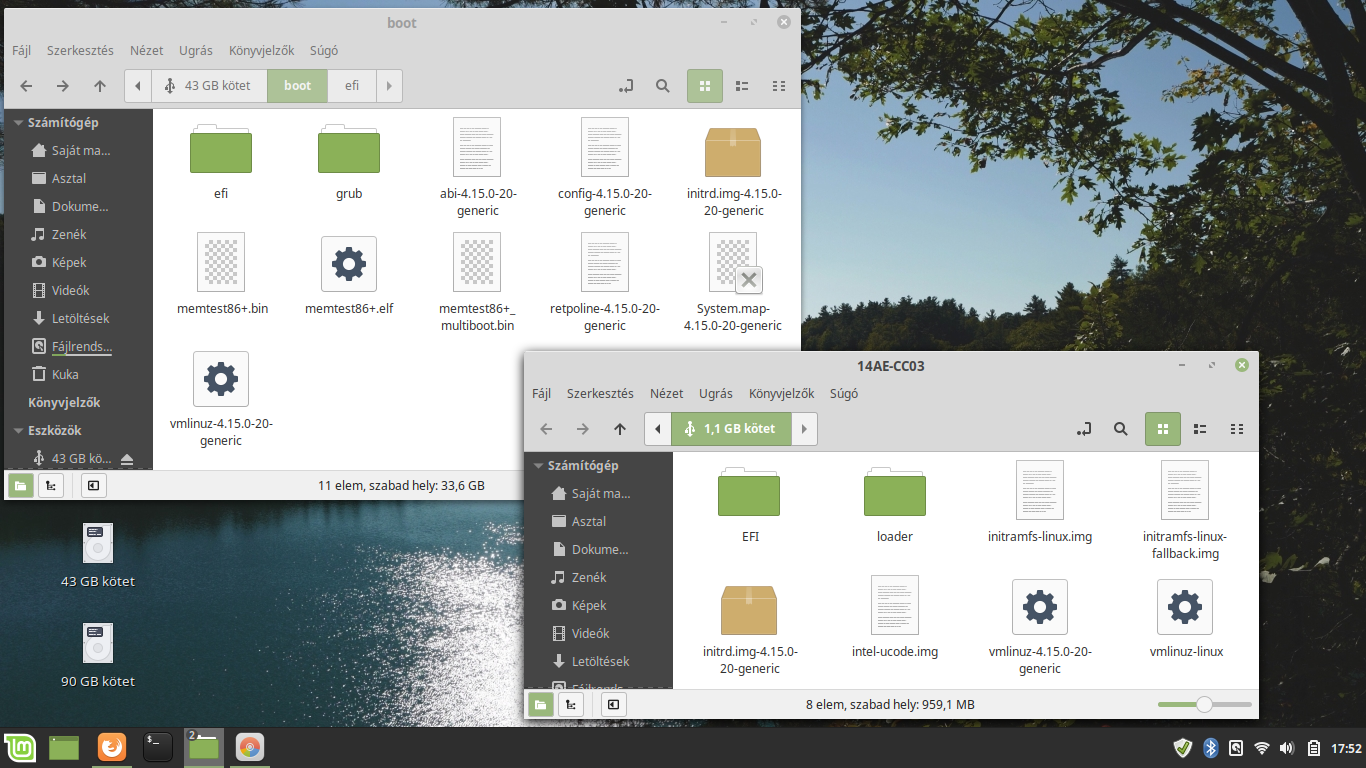This screenshot has height=768, width=1366.
Task: Select initramfs-linux.img file
Action: pos(1040,503)
